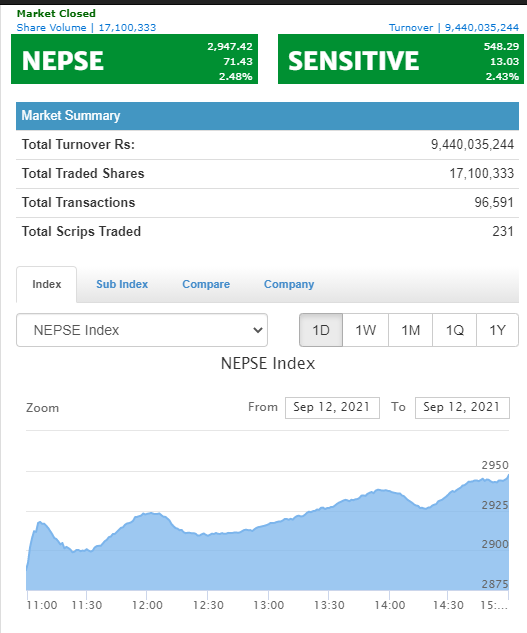Image resolution: width=527 pixels, height=633 pixels.
Task: Click the green NEPSE index banner
Action: [134, 59]
